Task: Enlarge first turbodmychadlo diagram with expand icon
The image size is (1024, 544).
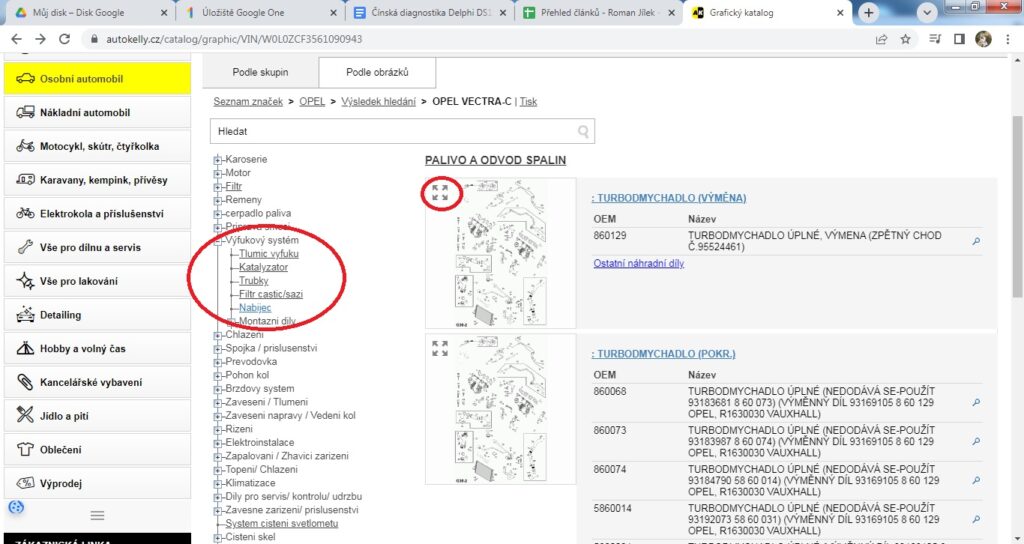Action: (440, 193)
